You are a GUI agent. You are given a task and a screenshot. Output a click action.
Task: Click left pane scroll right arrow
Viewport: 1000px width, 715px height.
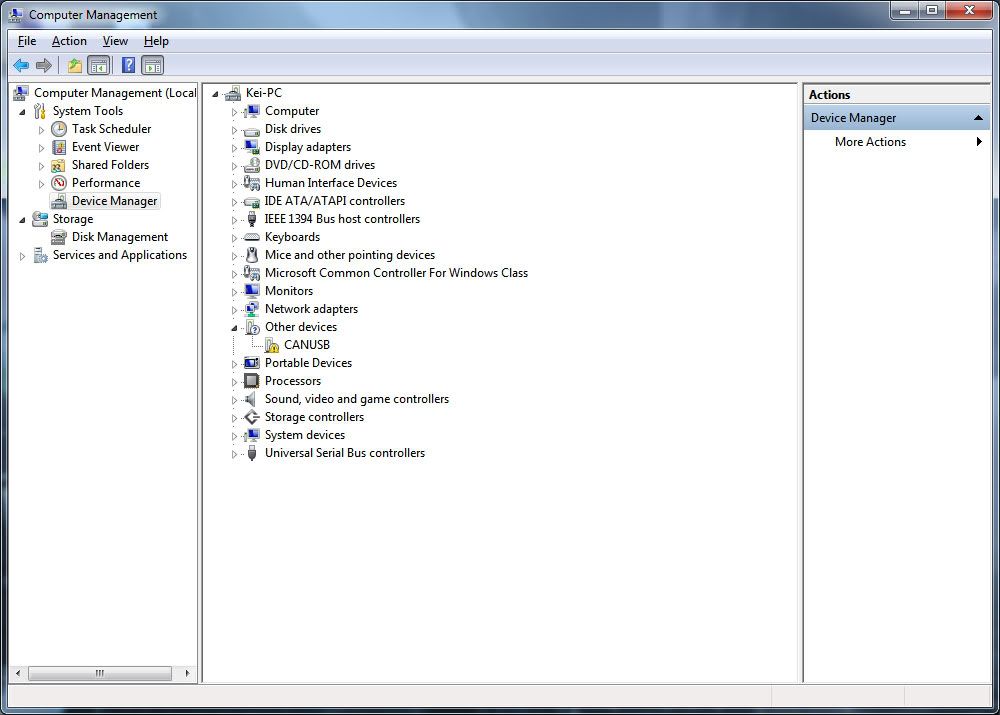click(x=187, y=674)
